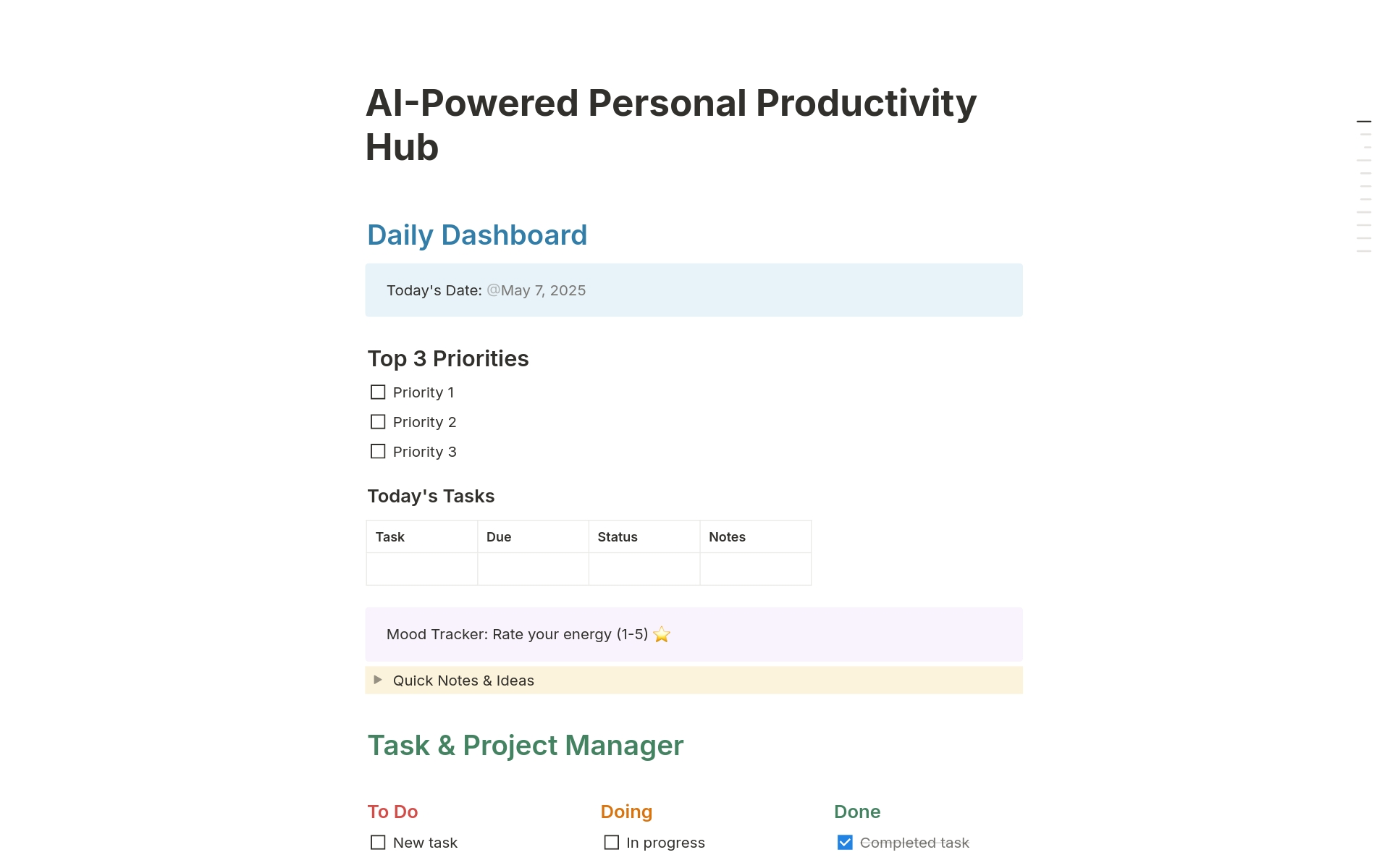Open the May 7, 2025 date mention
Screen dimensions: 1390x868
click(x=536, y=290)
